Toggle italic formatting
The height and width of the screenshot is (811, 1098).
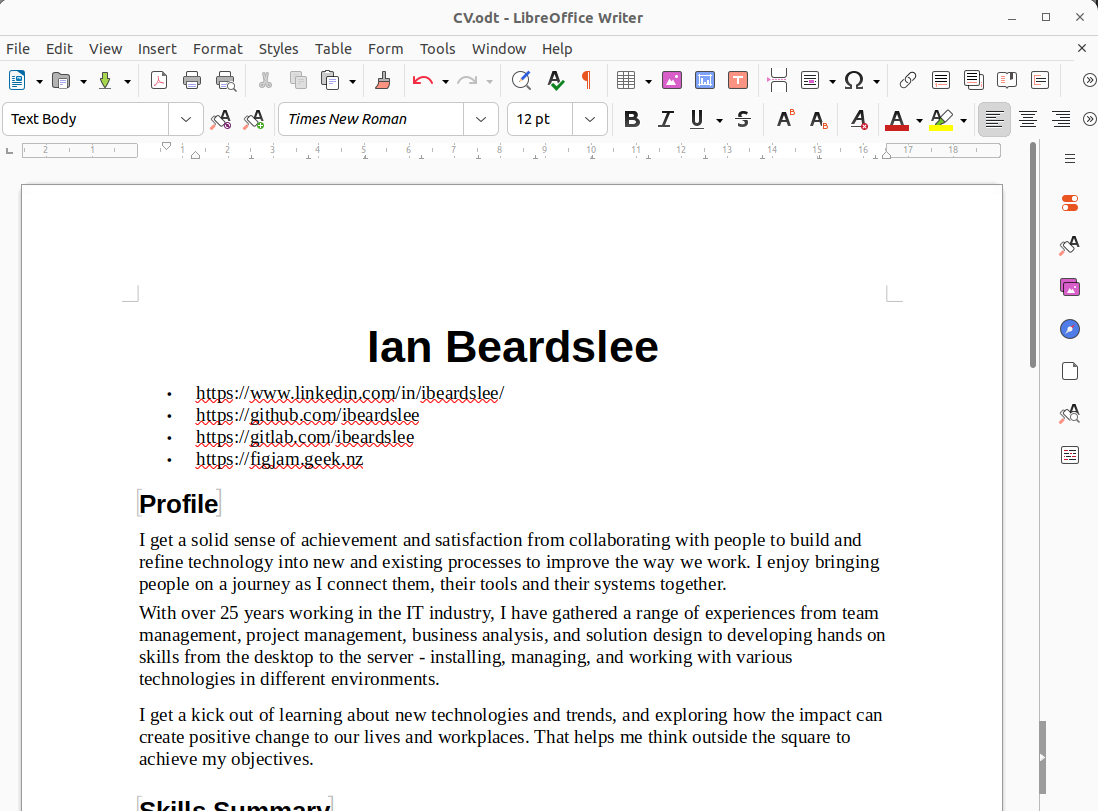coord(665,119)
